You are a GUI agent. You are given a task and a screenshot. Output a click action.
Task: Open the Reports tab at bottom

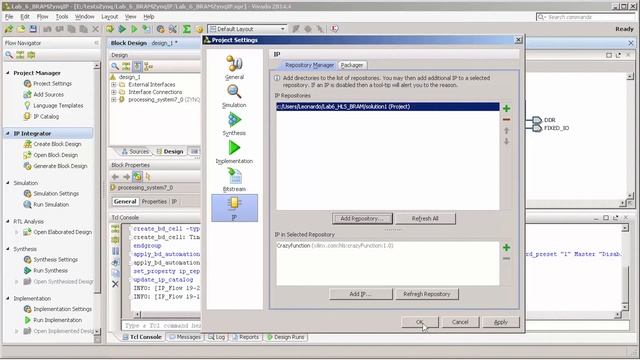click(246, 337)
